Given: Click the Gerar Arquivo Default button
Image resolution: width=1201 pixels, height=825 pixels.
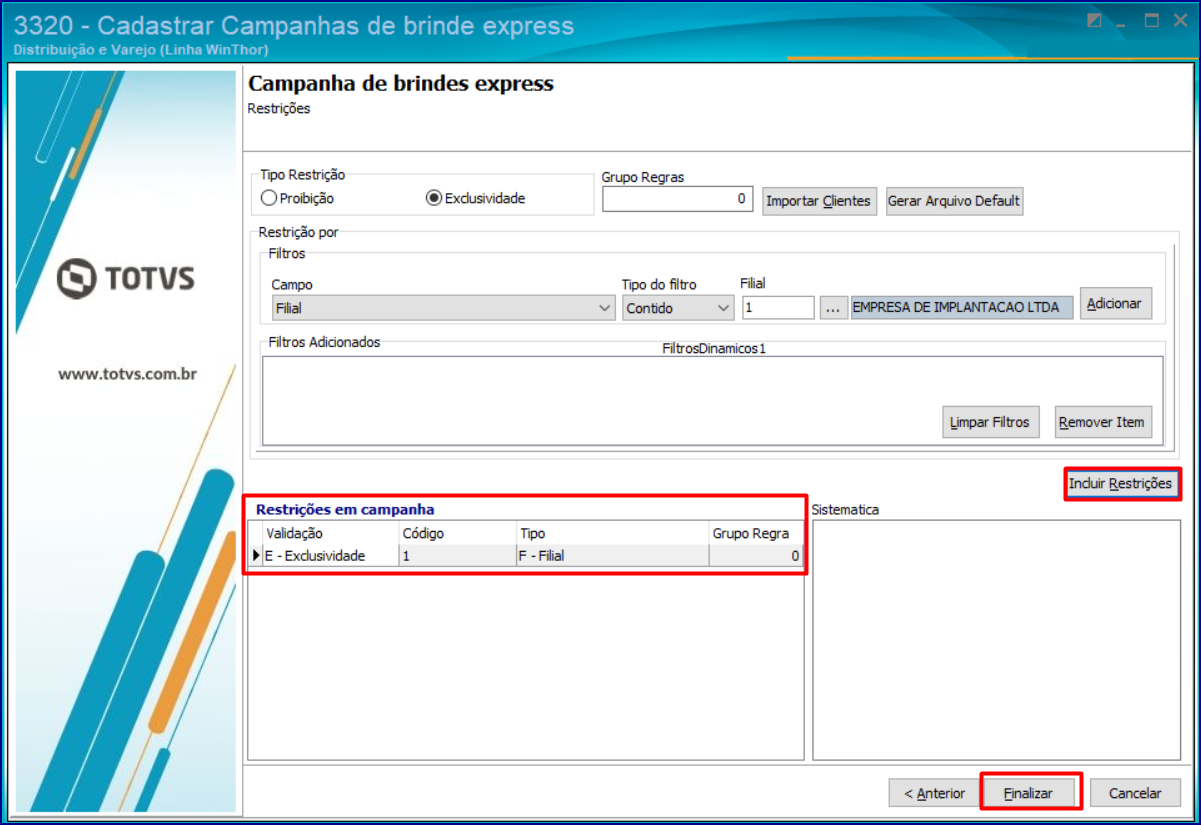Looking at the screenshot, I should click(954, 201).
